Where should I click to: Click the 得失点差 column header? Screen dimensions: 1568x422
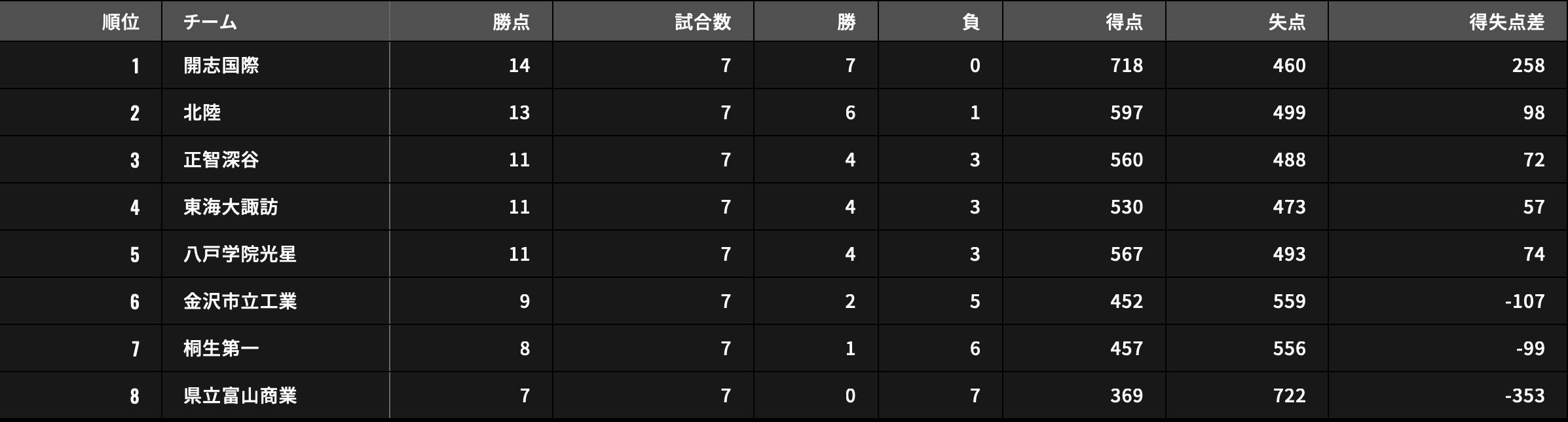tap(1506, 22)
